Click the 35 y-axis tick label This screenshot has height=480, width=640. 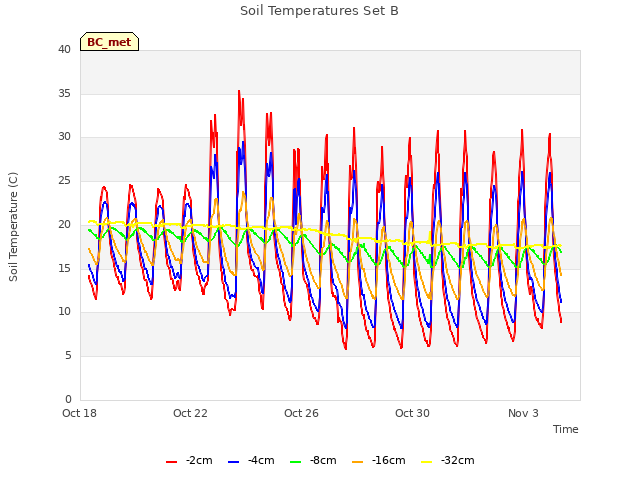pos(64,93)
